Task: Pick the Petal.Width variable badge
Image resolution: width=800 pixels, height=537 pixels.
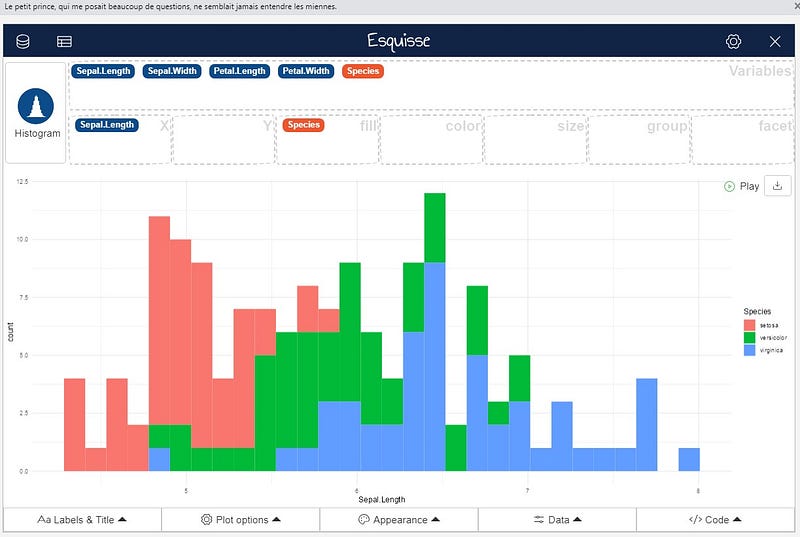Action: [306, 71]
